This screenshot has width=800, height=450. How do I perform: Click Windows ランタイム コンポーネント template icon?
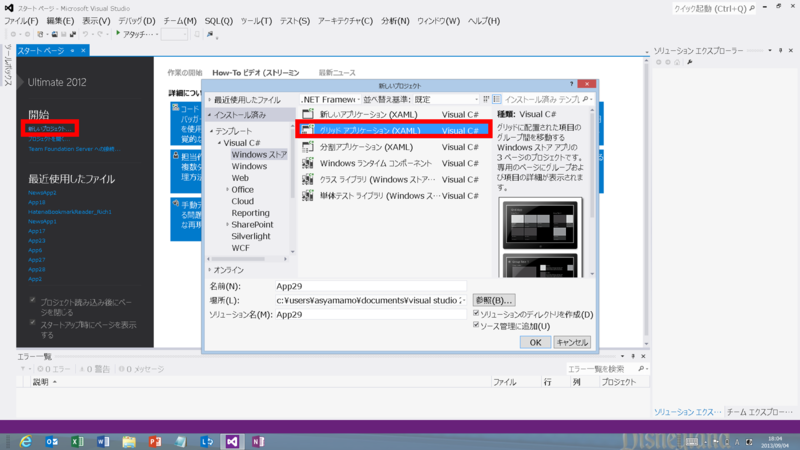coord(308,163)
